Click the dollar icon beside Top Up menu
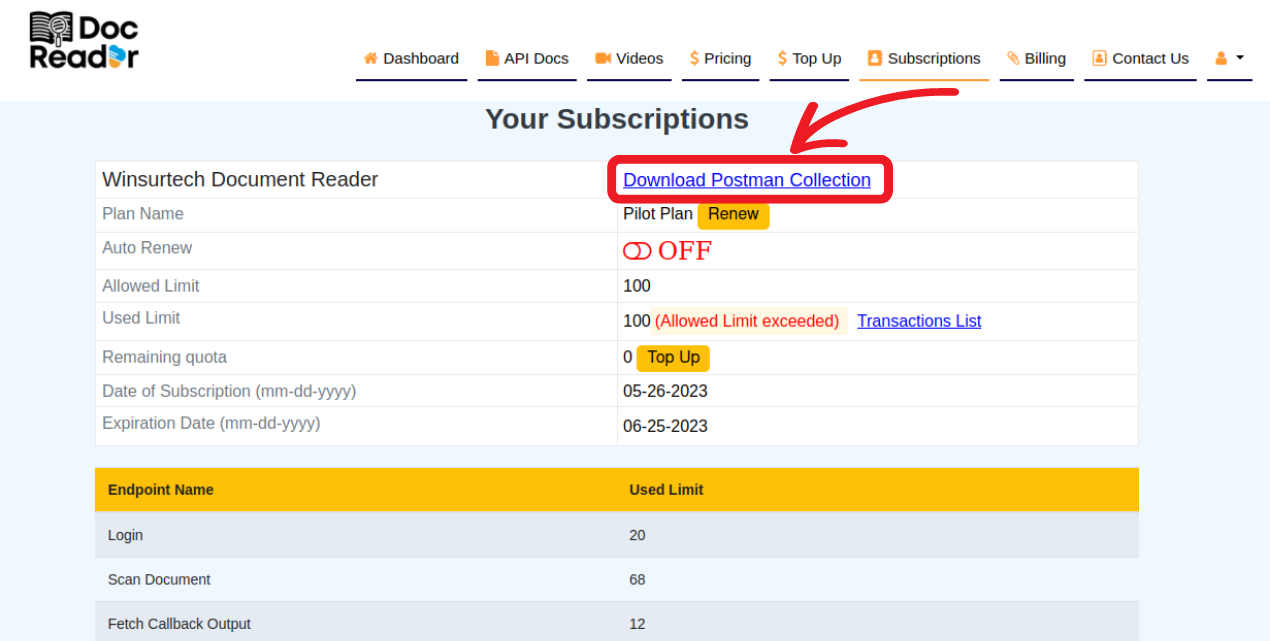 (782, 58)
